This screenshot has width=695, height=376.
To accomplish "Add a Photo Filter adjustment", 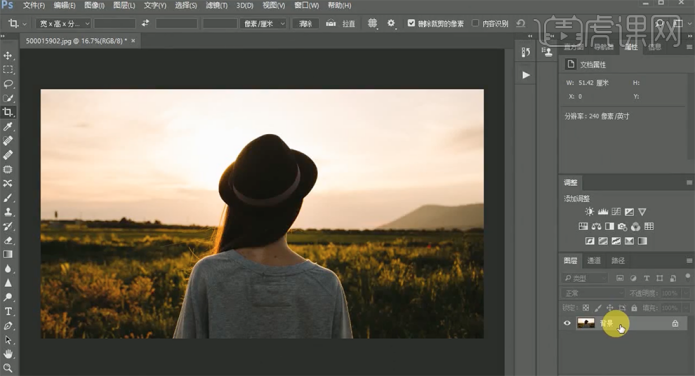I will click(622, 227).
